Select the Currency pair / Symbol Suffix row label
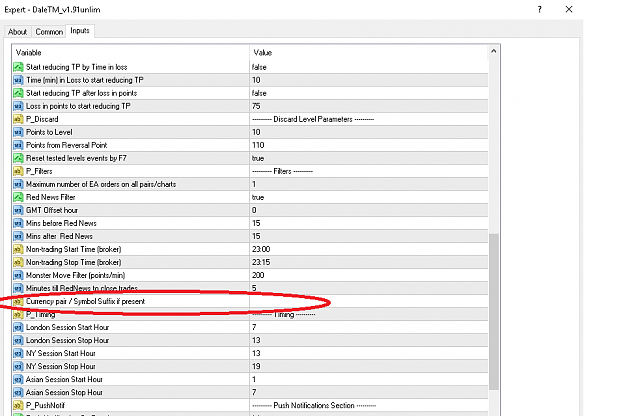Image resolution: width=625 pixels, height=416 pixels. [85, 301]
